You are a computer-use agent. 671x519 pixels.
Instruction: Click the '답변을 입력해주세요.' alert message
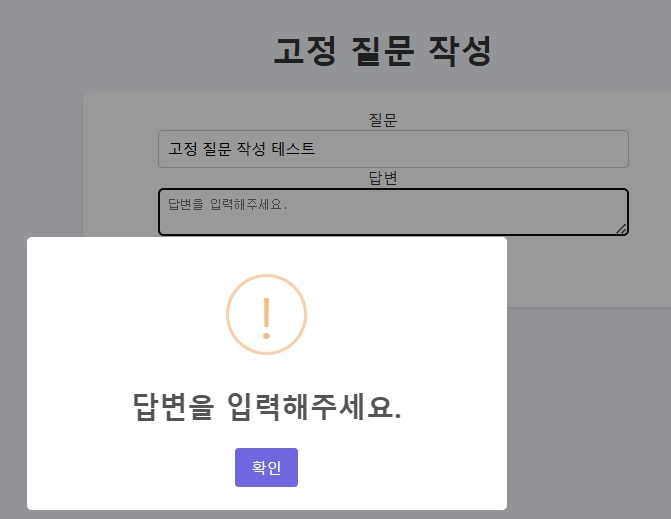point(267,407)
